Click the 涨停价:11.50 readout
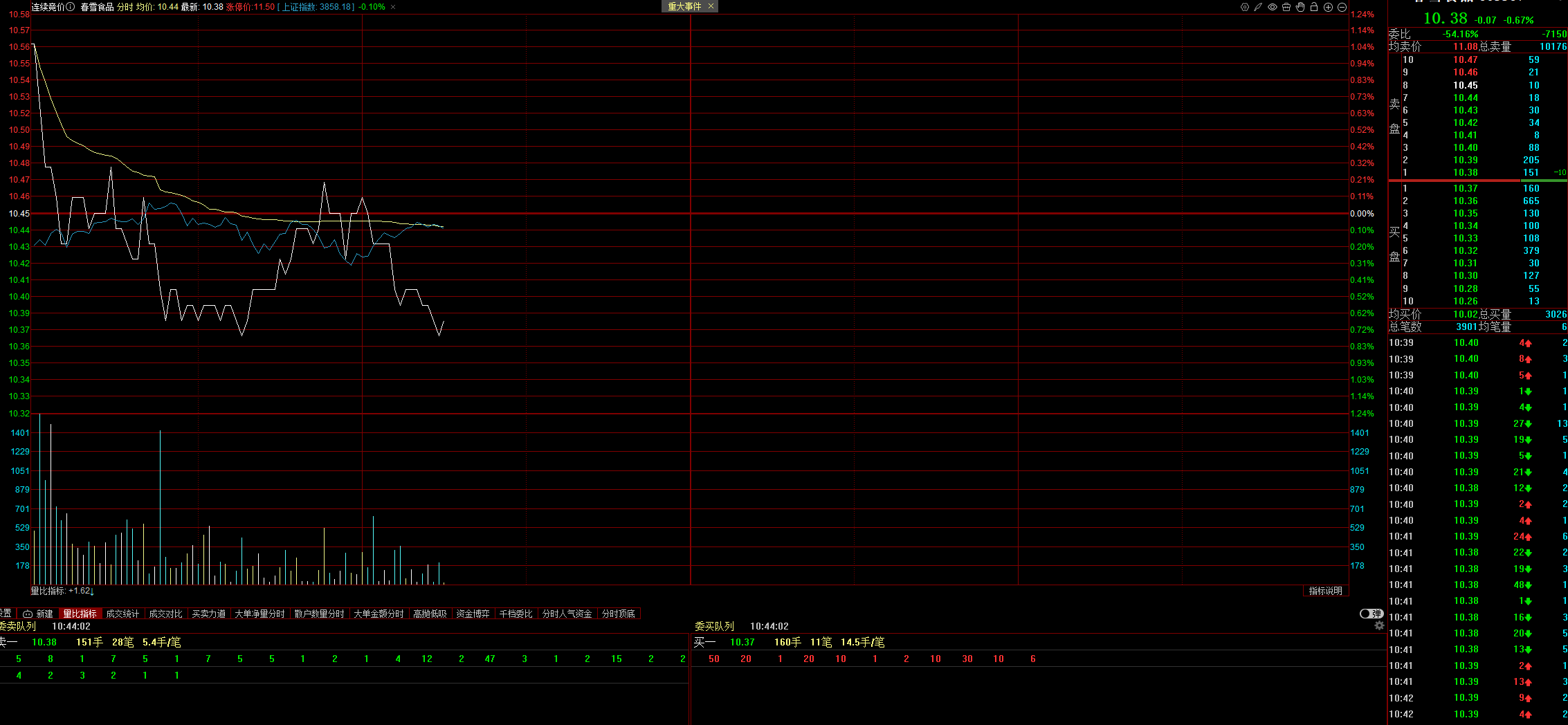Image resolution: width=1568 pixels, height=725 pixels. [250, 7]
